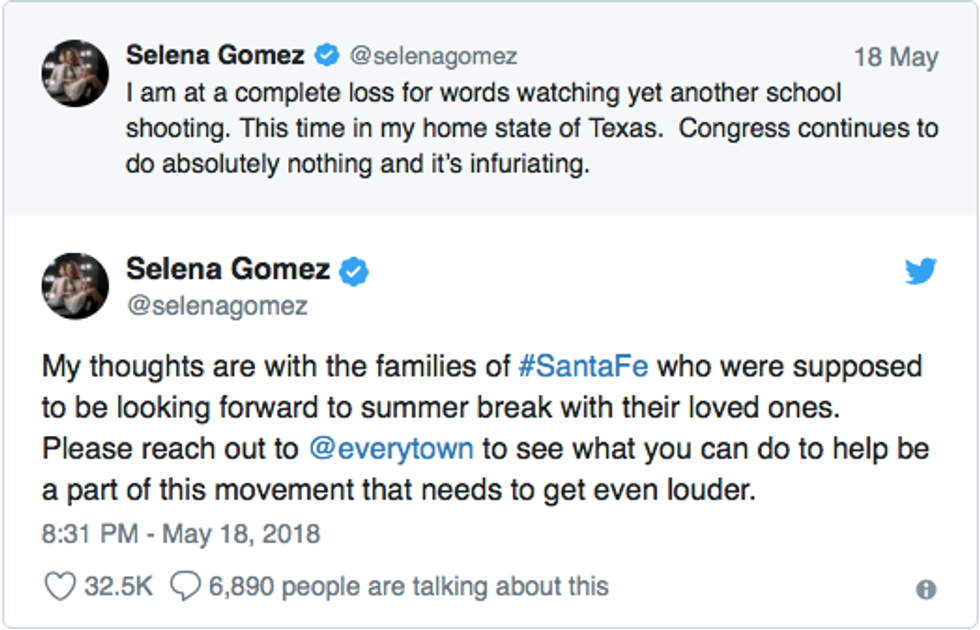Screen dimensions: 980x630
Task: Click the Twitter bird logo icon
Action: (921, 271)
